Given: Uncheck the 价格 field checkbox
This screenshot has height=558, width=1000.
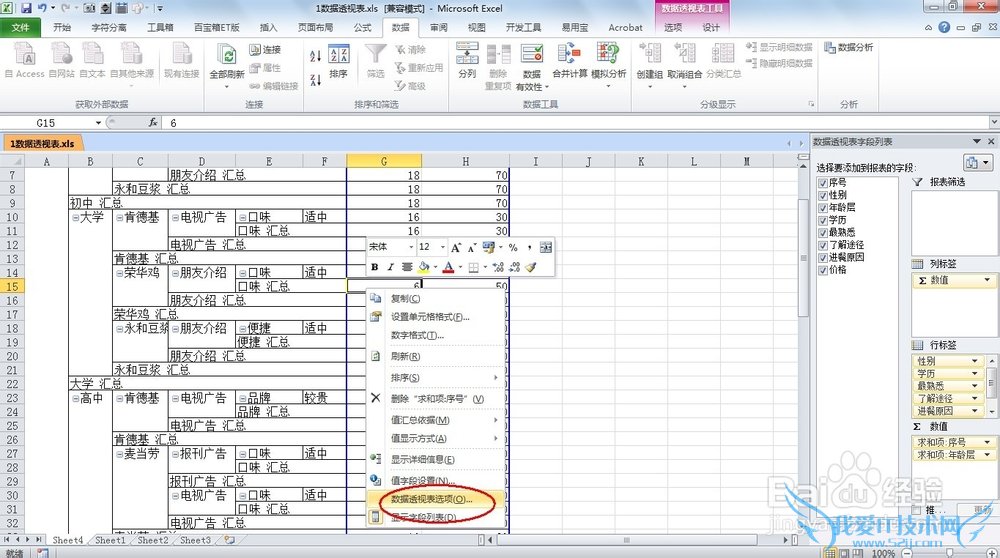Looking at the screenshot, I should pos(823,269).
